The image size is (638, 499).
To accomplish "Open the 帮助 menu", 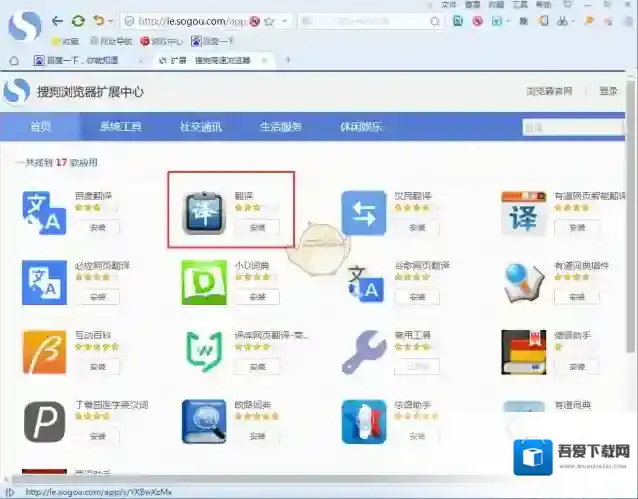I will pos(544,4).
